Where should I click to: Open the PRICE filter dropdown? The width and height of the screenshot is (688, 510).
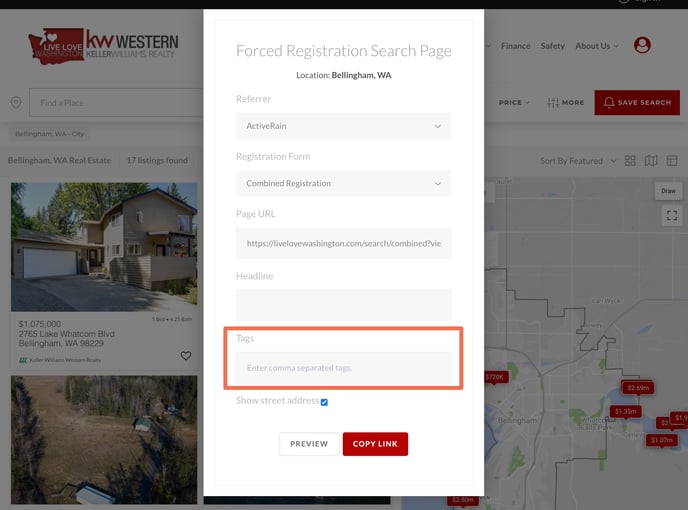point(514,103)
